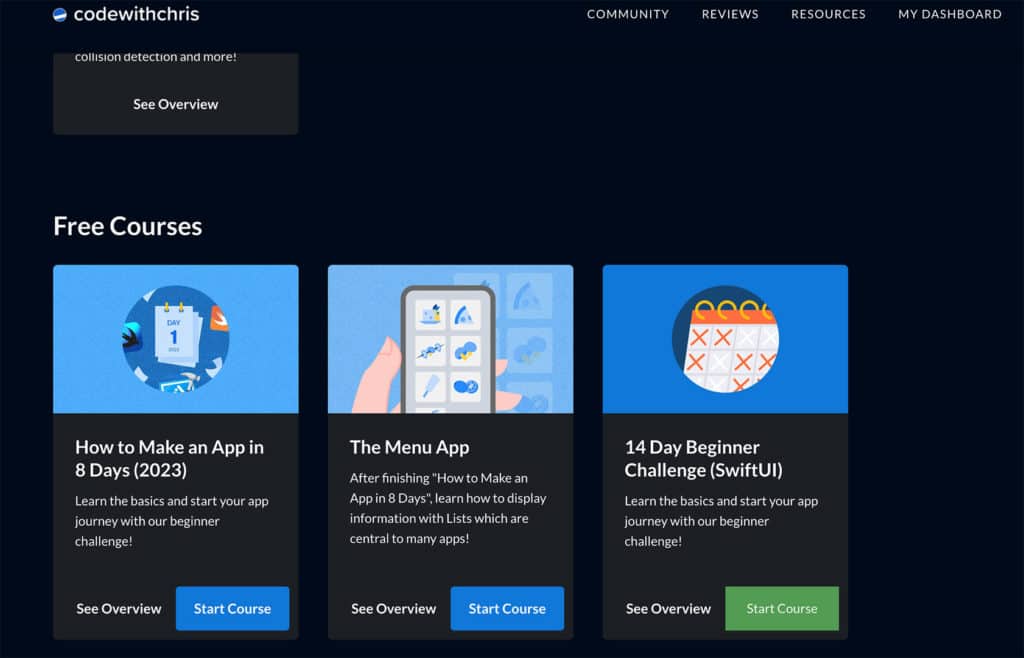This screenshot has width=1024, height=658.
Task: Click the Free Courses section heading
Action: (x=127, y=226)
